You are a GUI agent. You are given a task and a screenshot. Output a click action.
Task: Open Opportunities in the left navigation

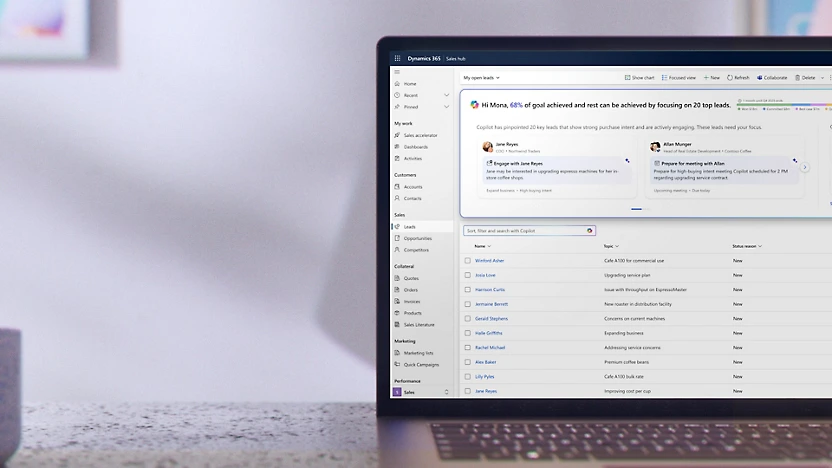point(417,238)
